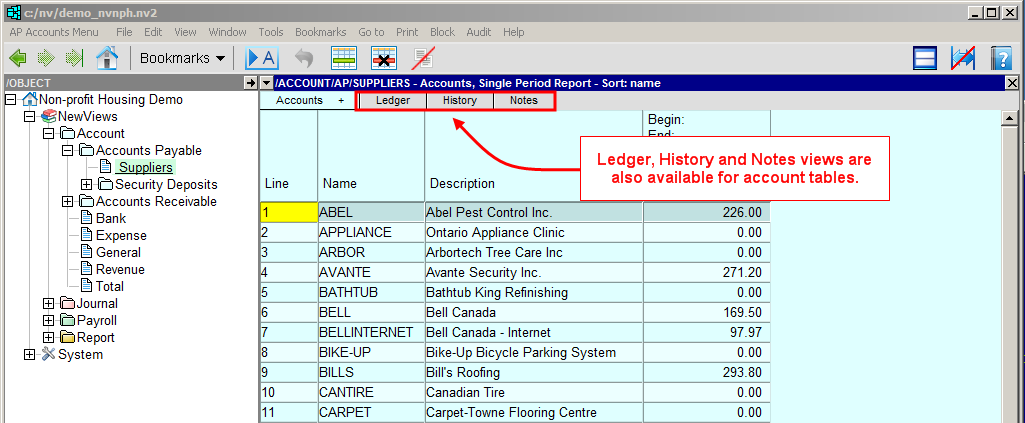1025x423 pixels.
Task: Click the crossed-out document icon
Action: point(424,58)
